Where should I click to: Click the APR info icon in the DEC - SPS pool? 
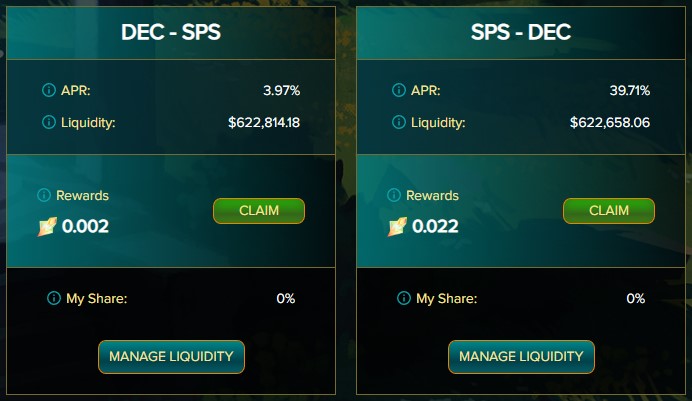49,90
